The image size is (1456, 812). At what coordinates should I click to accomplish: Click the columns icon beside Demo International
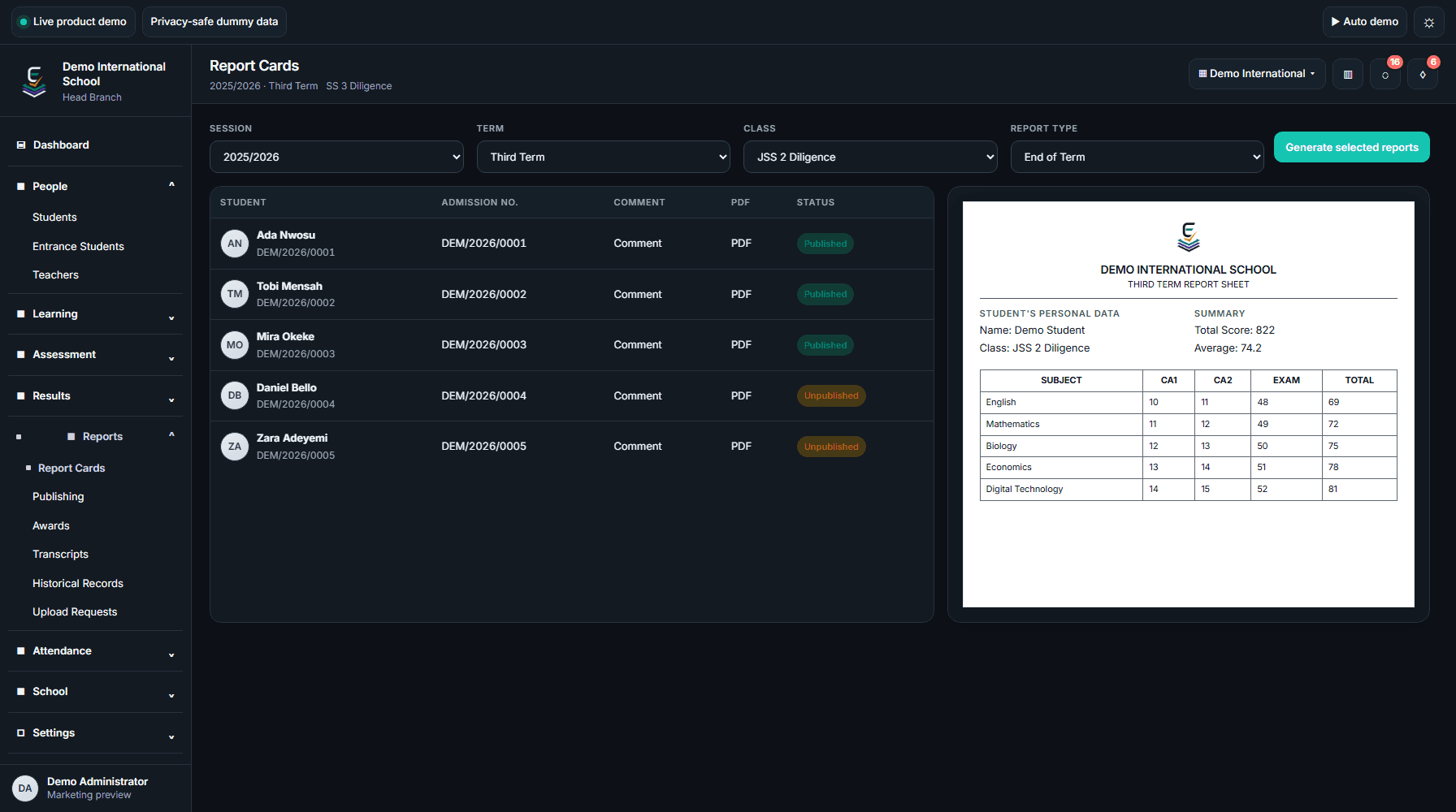[1348, 74]
